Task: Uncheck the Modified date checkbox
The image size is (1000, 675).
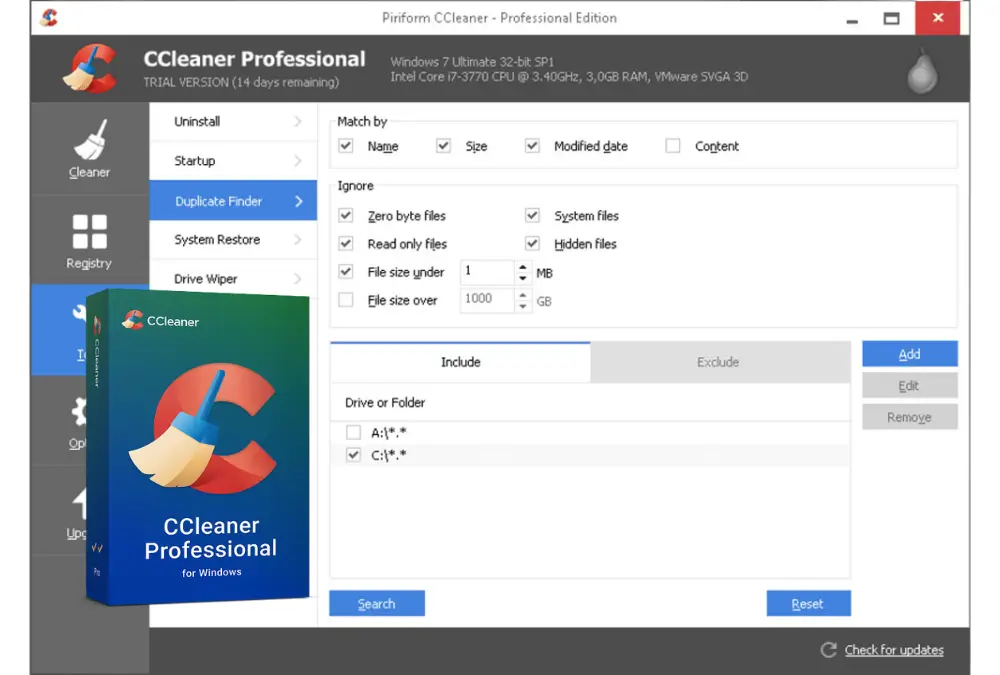Action: pyautogui.click(x=532, y=145)
